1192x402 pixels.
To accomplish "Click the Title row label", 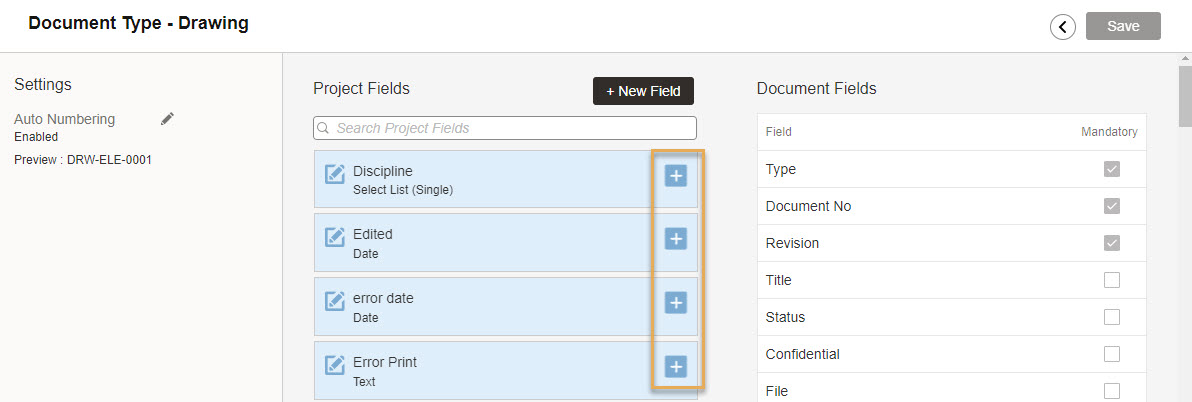I will (778, 280).
